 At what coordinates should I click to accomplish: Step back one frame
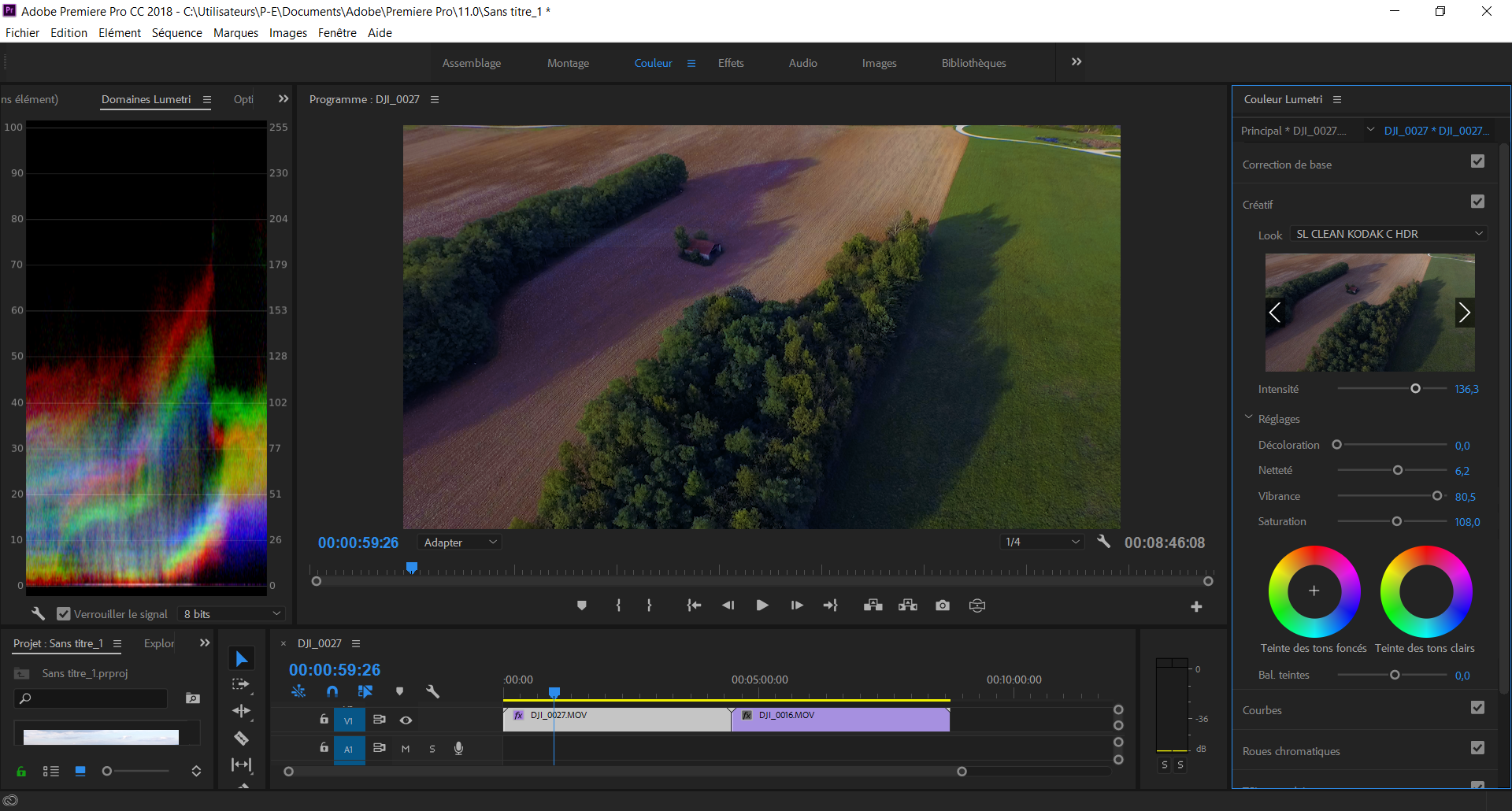tap(728, 605)
